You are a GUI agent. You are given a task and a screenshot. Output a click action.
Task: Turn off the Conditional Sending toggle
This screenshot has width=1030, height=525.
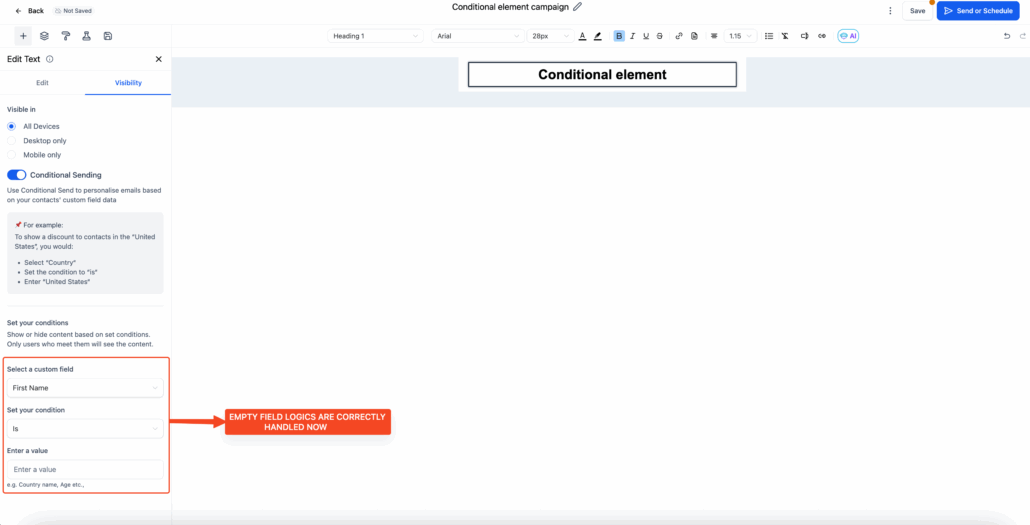(x=16, y=175)
